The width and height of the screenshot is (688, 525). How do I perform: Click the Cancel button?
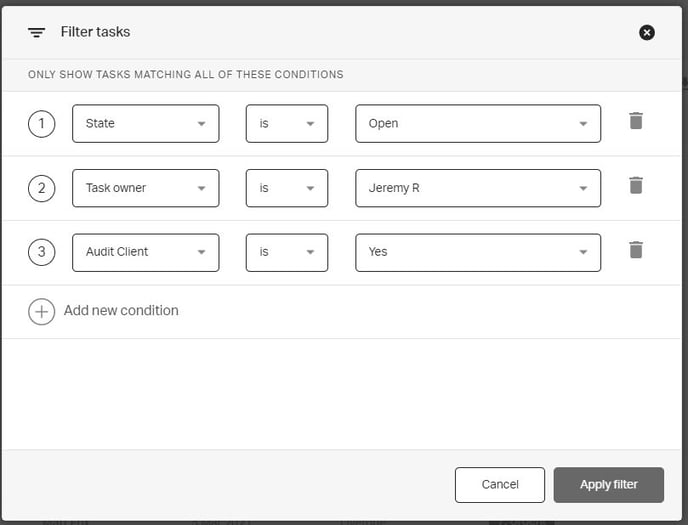(500, 484)
